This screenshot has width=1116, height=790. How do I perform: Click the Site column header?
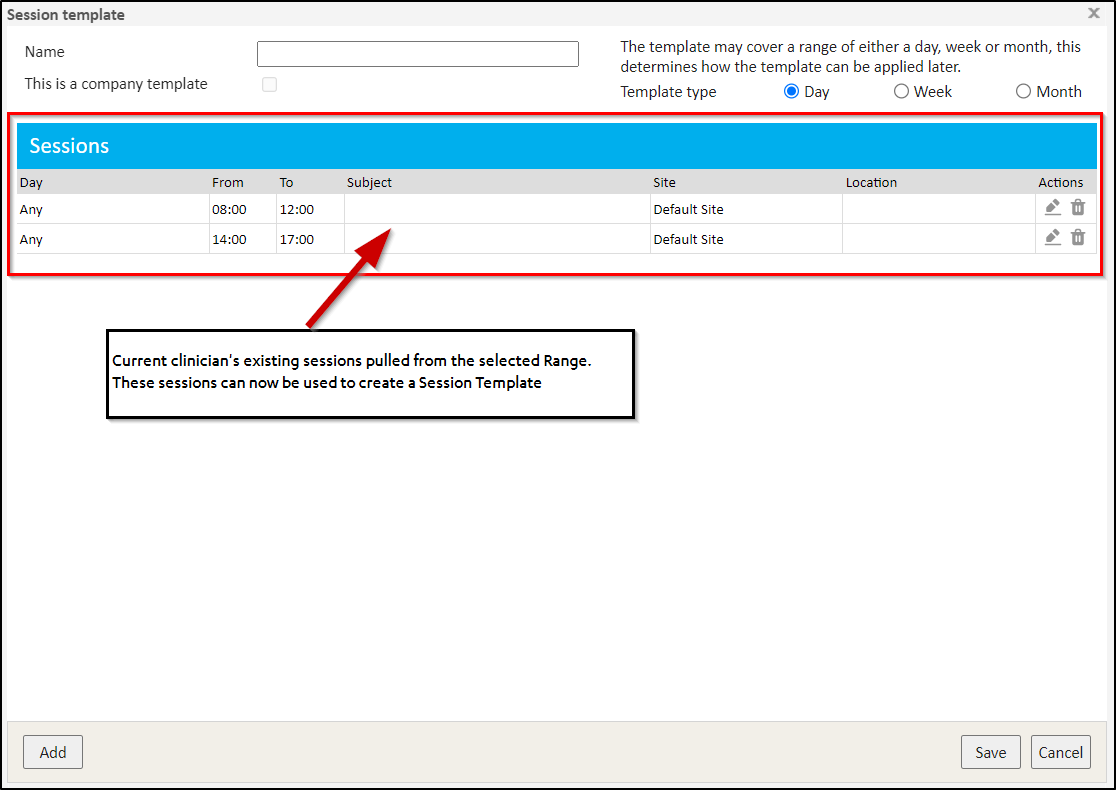coord(664,183)
